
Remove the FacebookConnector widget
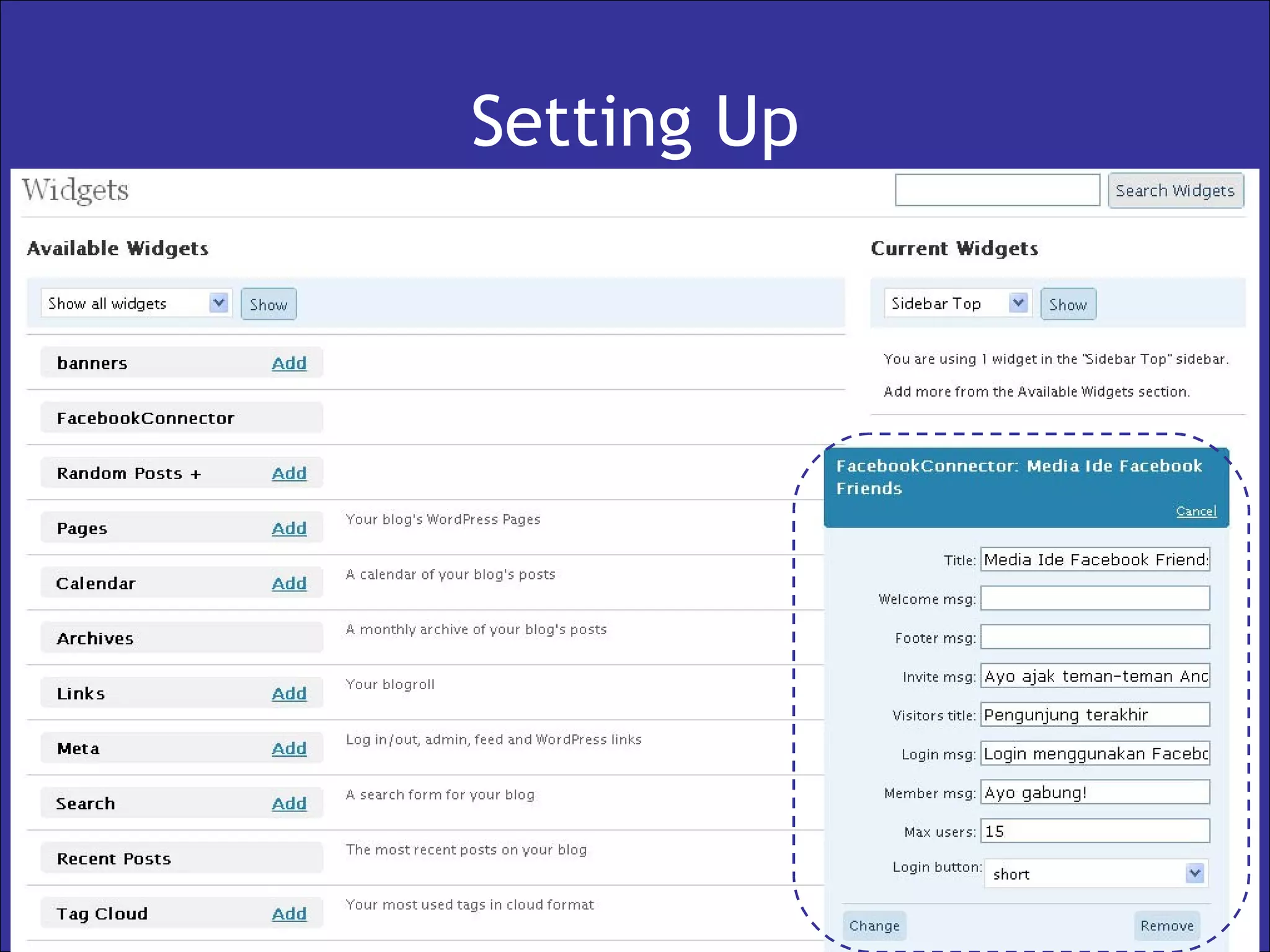click(x=1166, y=926)
